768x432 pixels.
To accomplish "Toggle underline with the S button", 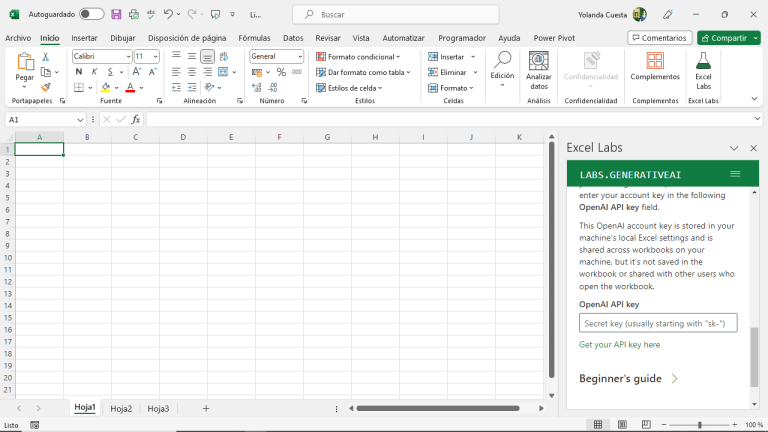I will [110, 72].
